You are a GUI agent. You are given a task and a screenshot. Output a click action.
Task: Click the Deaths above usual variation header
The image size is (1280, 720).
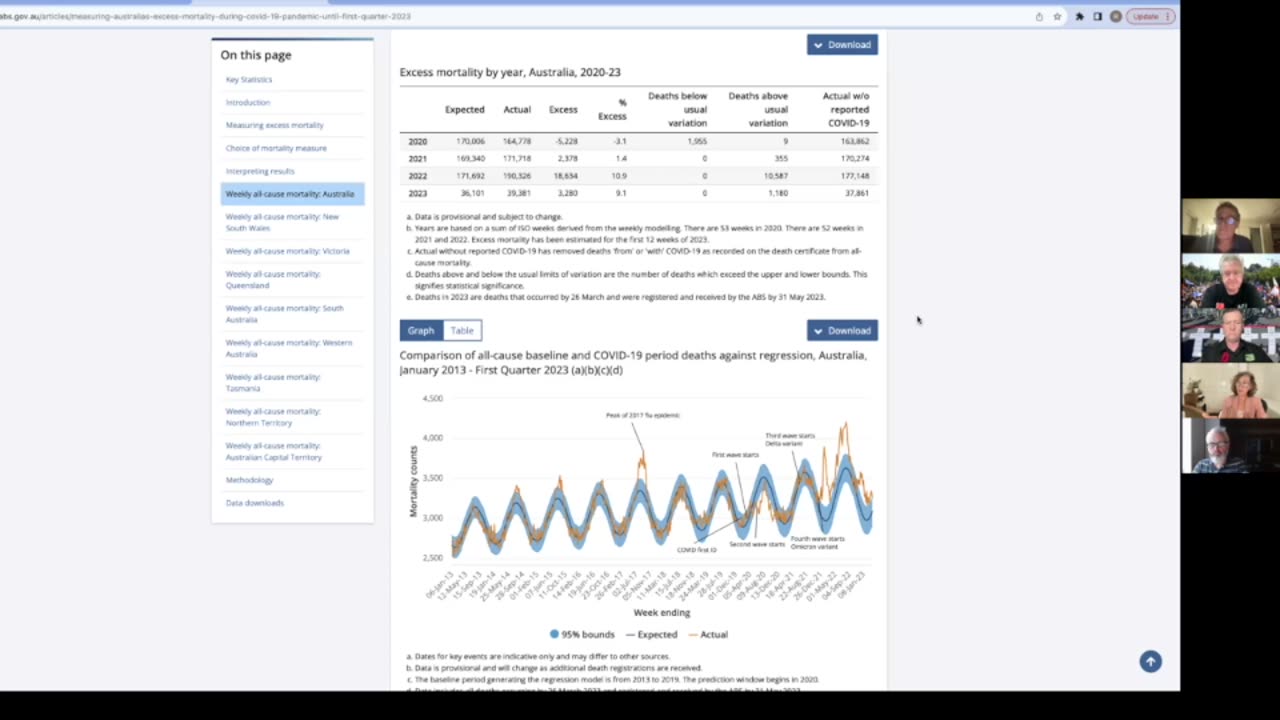click(758, 109)
